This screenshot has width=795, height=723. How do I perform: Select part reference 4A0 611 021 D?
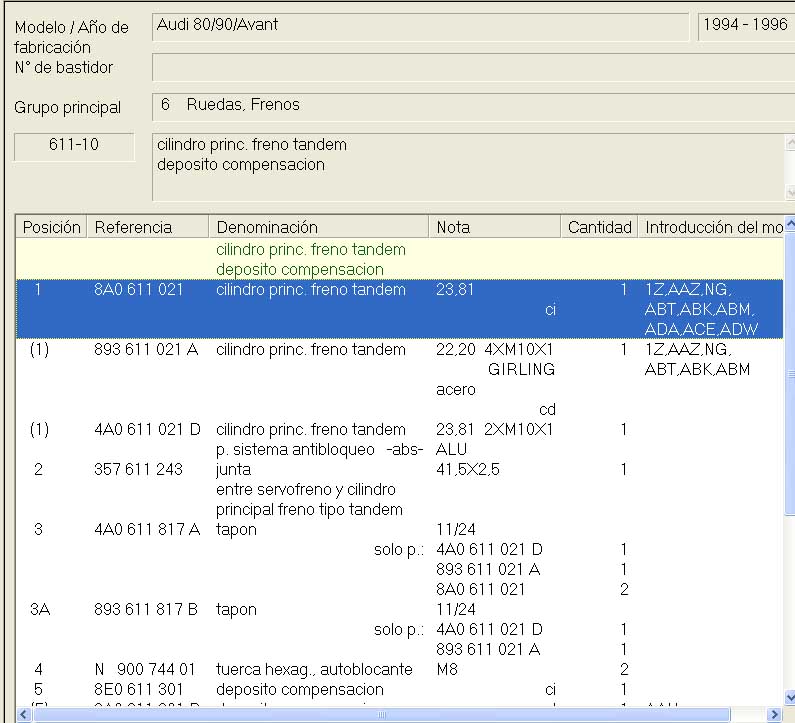[x=148, y=429]
